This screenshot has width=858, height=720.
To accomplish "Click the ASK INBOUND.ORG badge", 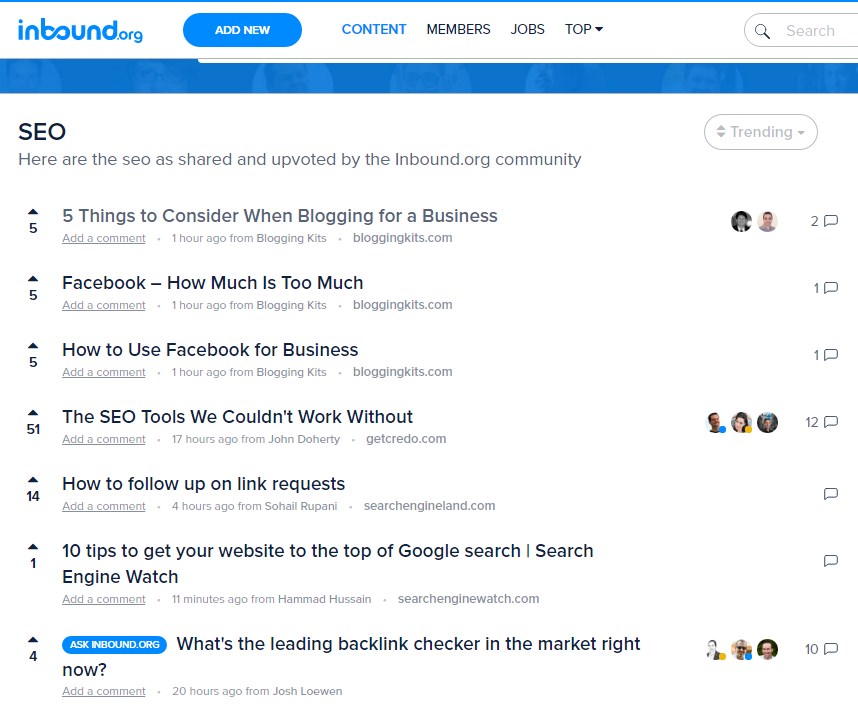I will 114,644.
